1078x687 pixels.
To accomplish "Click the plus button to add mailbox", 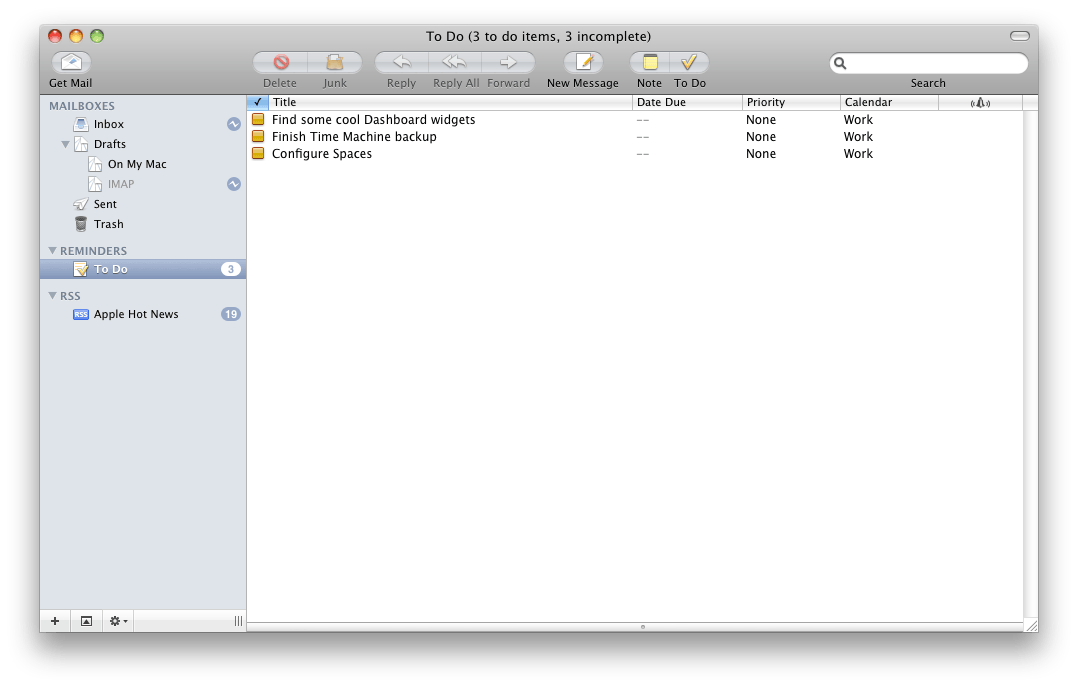I will 55,621.
